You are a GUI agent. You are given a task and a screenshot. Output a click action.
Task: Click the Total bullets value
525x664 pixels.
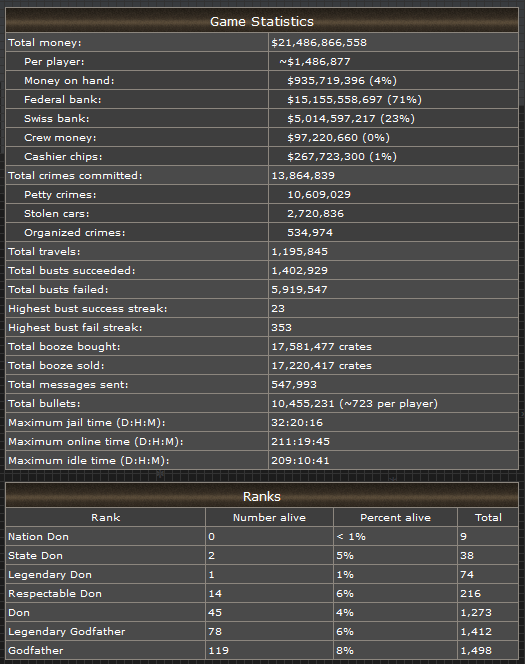[x=354, y=404]
